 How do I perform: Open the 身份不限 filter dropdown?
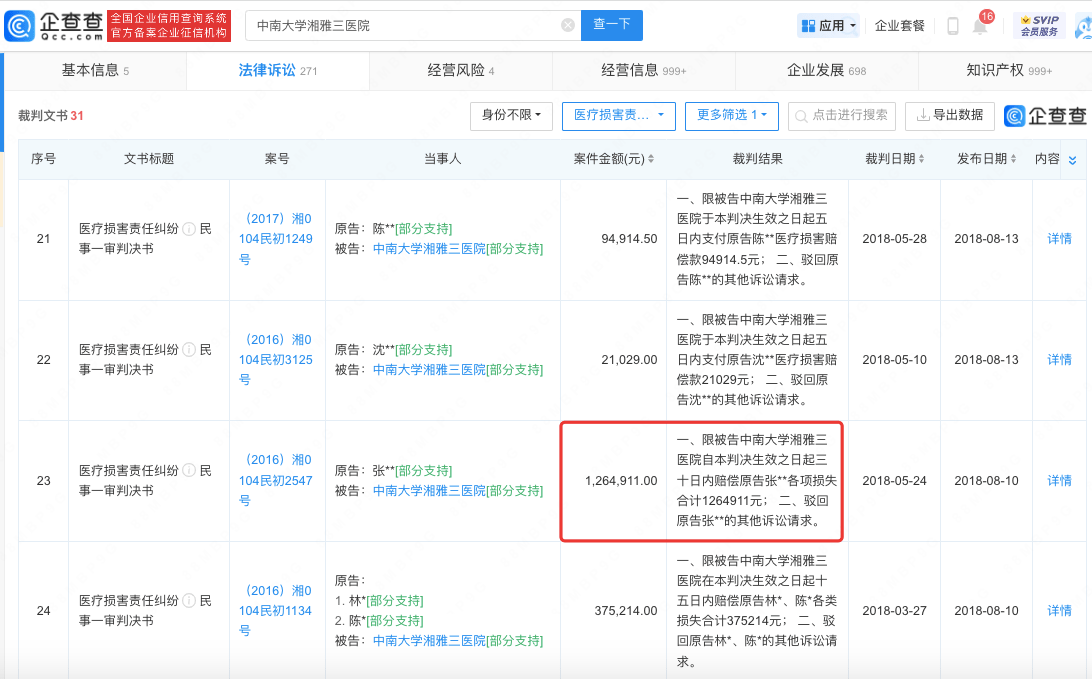(511, 116)
